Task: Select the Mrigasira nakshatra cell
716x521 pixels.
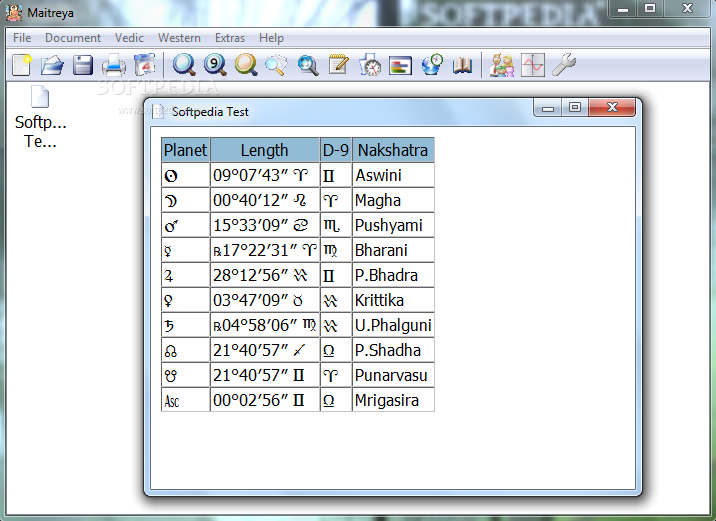Action: tap(393, 400)
